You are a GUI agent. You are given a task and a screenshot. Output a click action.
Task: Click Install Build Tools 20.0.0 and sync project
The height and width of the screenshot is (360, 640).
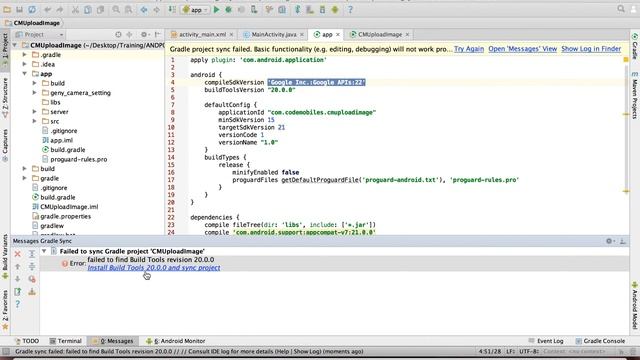coord(154,268)
